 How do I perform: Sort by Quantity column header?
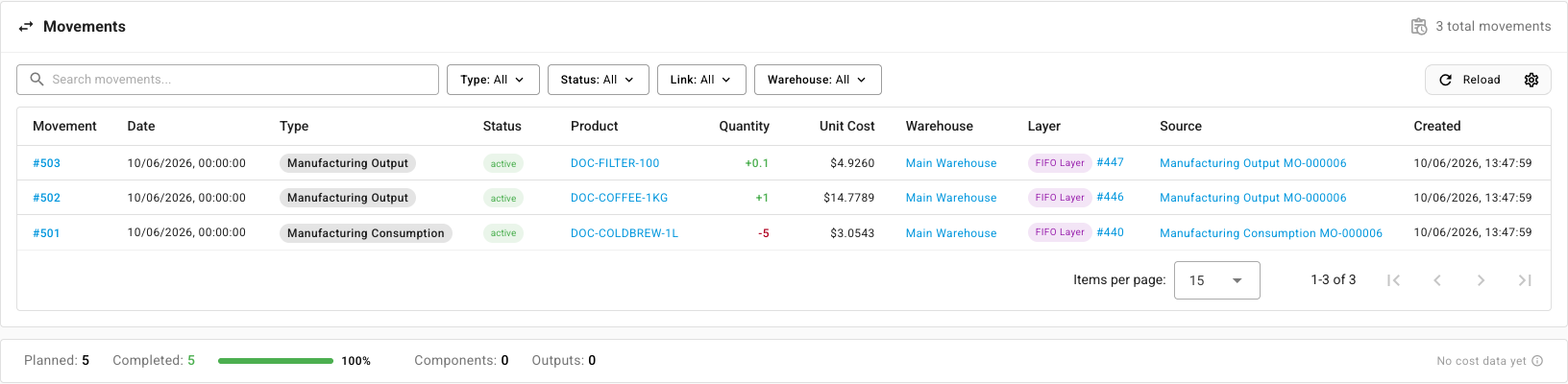click(744, 126)
